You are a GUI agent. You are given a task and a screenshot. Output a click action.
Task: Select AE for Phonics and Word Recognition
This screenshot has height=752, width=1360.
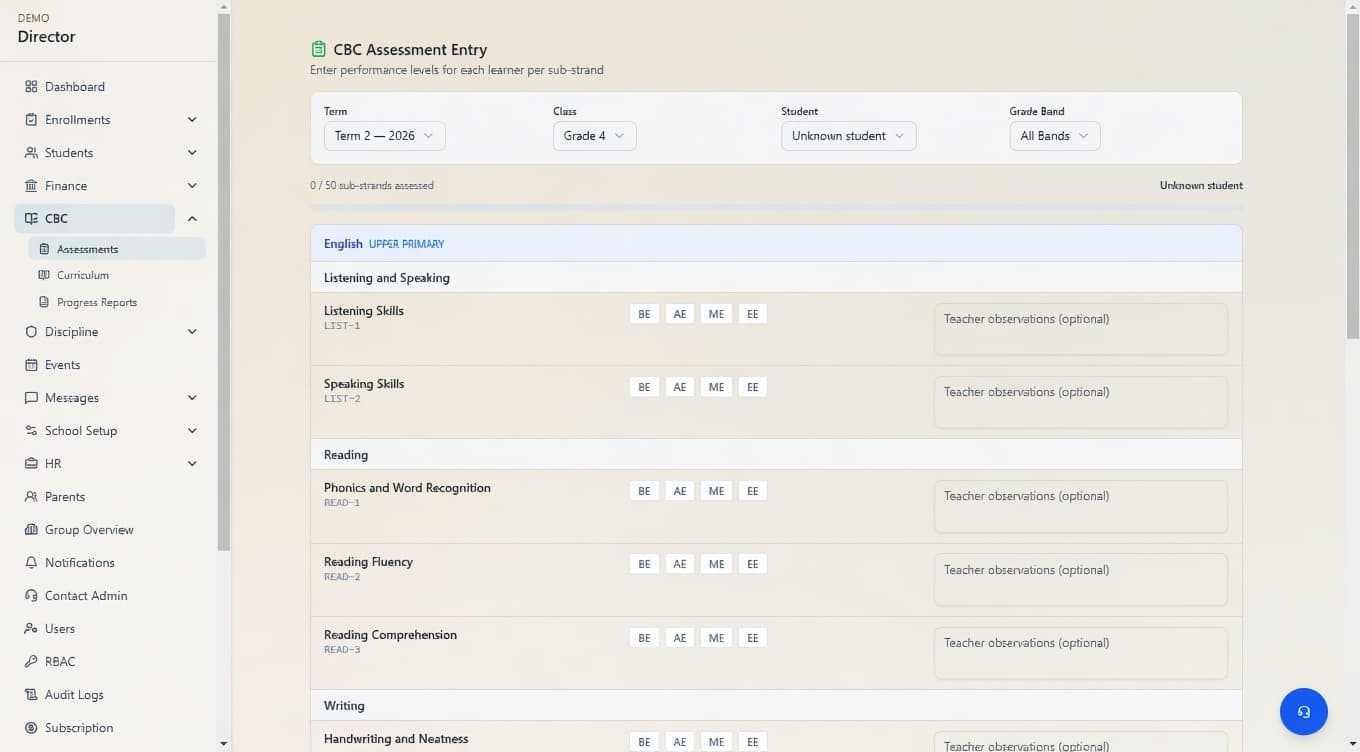(680, 491)
